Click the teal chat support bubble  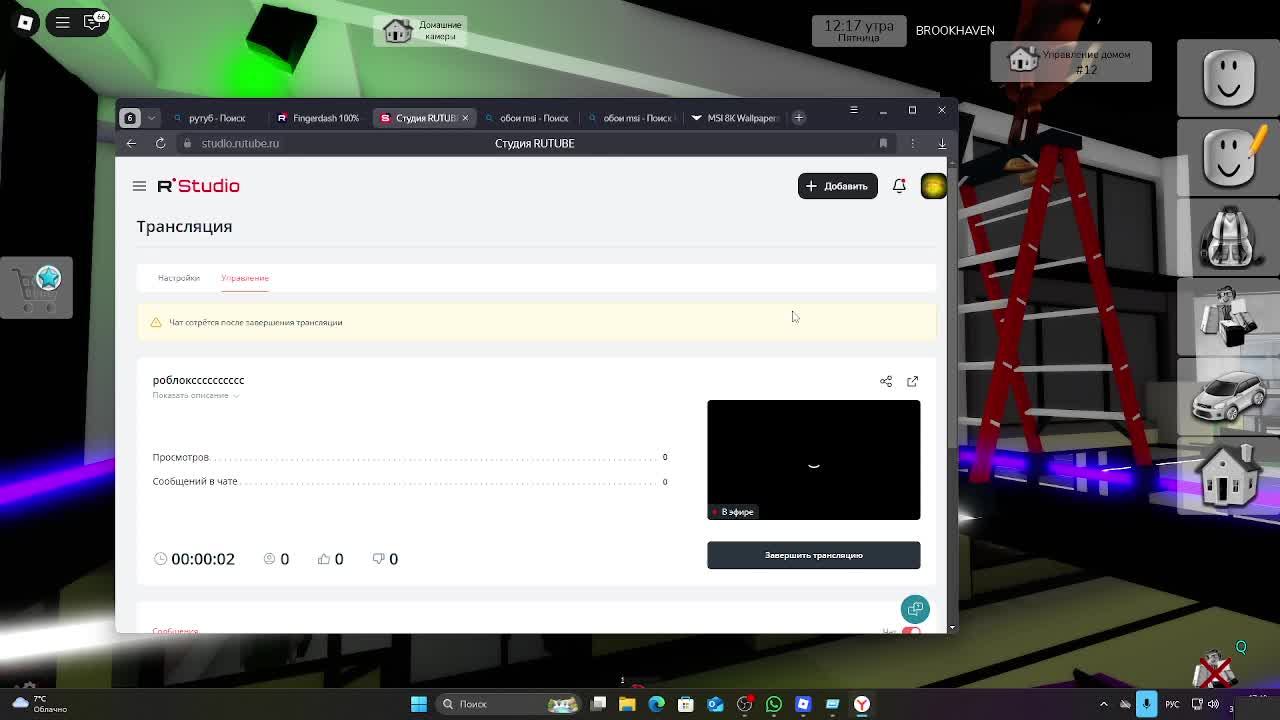[915, 609]
